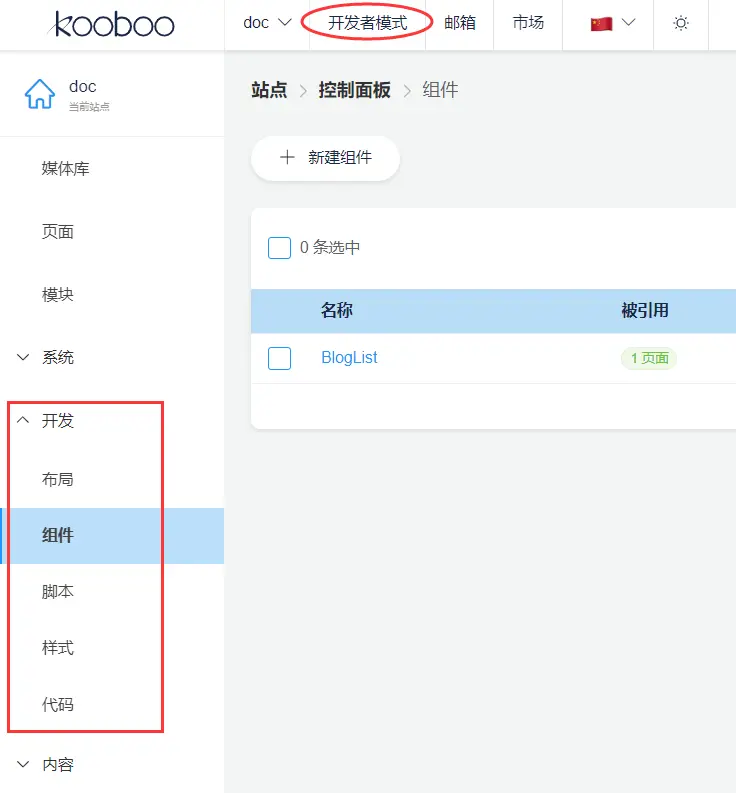This screenshot has width=736, height=793.
Task: Click the home icon beside doc
Action: [x=40, y=95]
